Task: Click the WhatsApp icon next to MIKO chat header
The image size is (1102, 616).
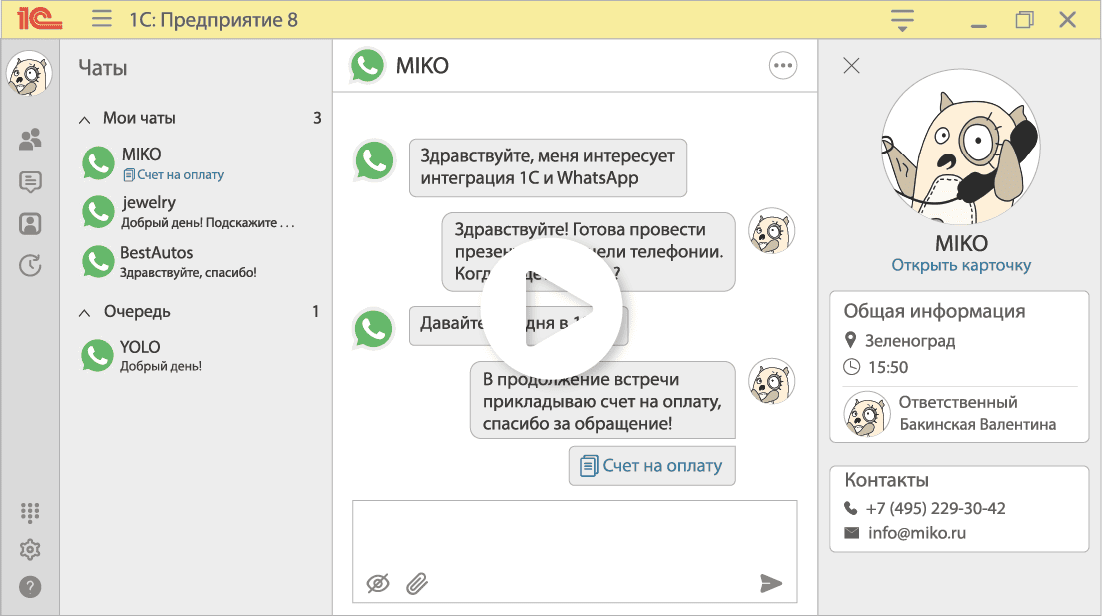Action: coord(369,65)
